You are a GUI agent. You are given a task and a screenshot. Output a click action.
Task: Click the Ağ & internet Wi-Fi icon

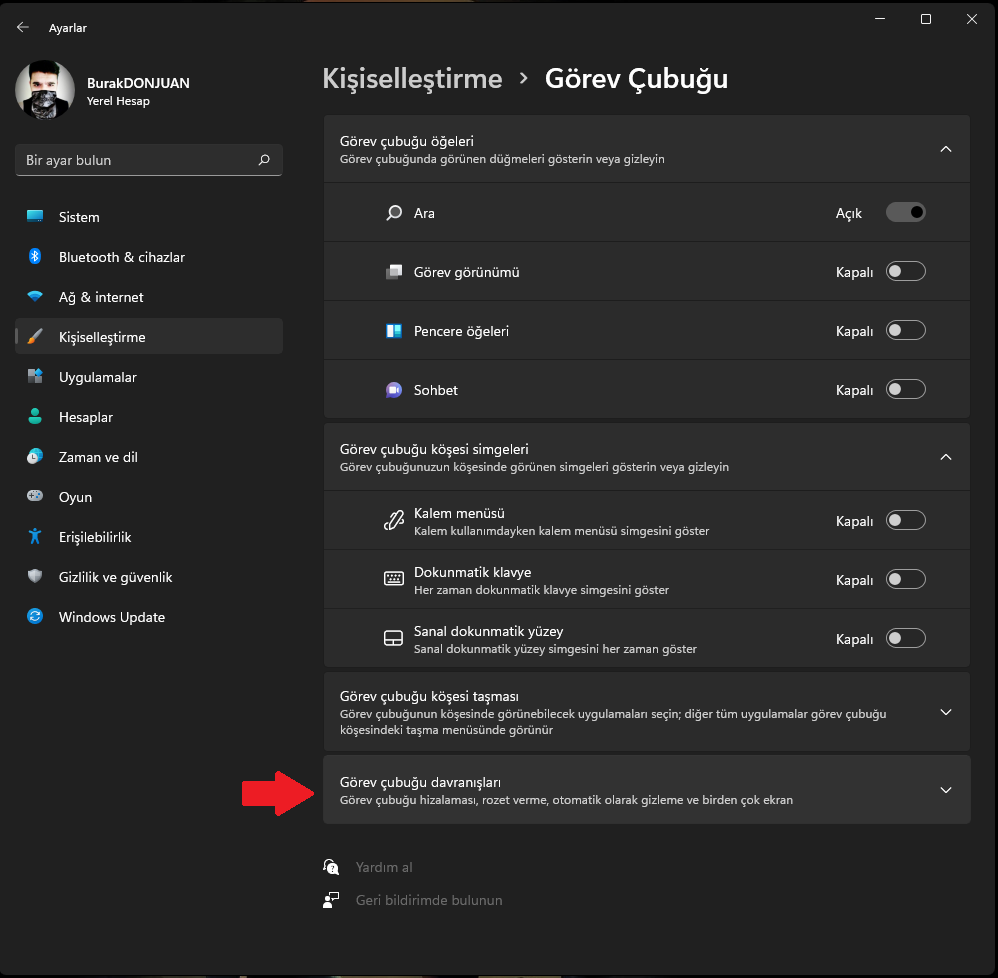(35, 297)
